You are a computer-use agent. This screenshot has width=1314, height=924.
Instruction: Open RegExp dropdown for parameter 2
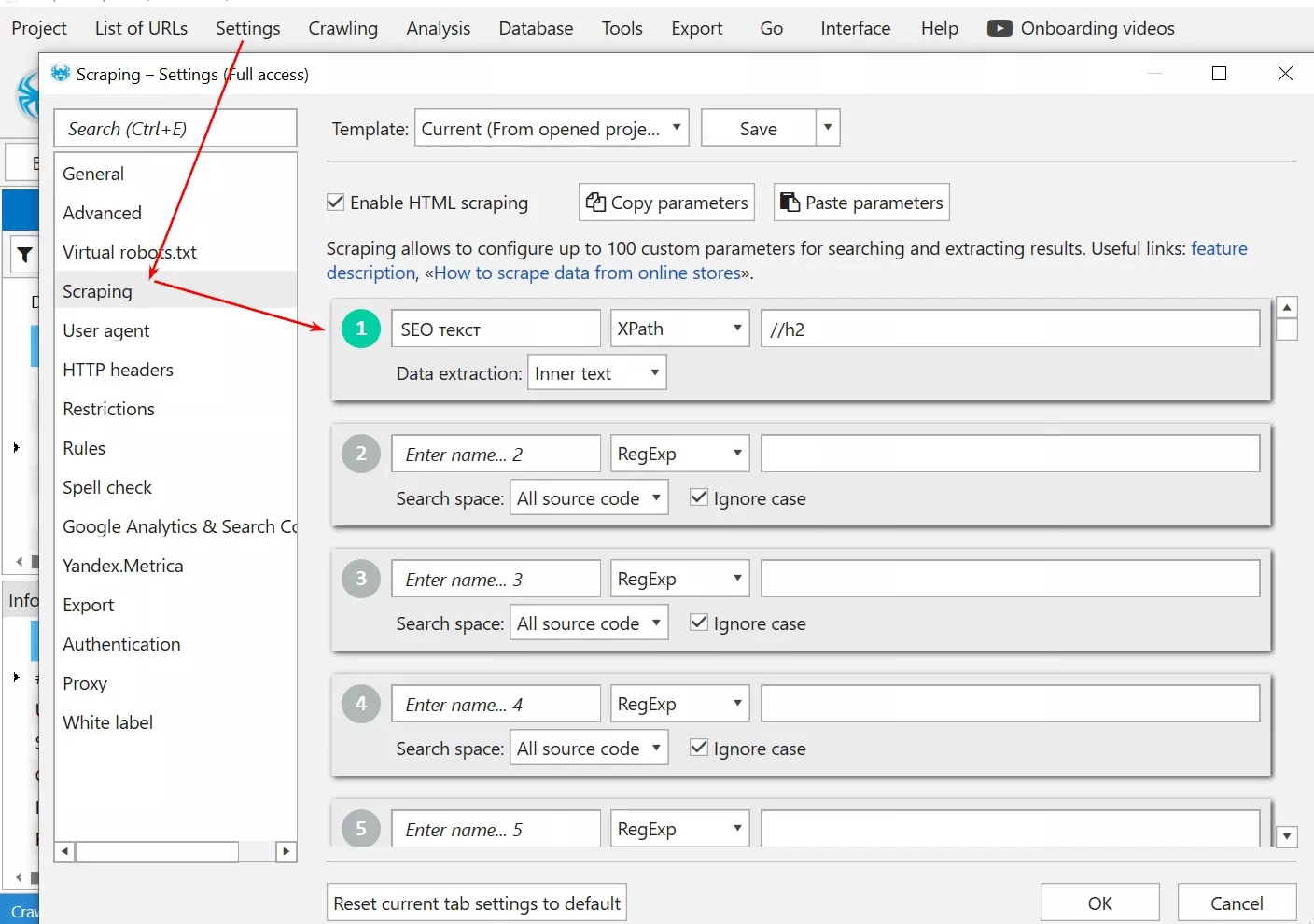(679, 454)
